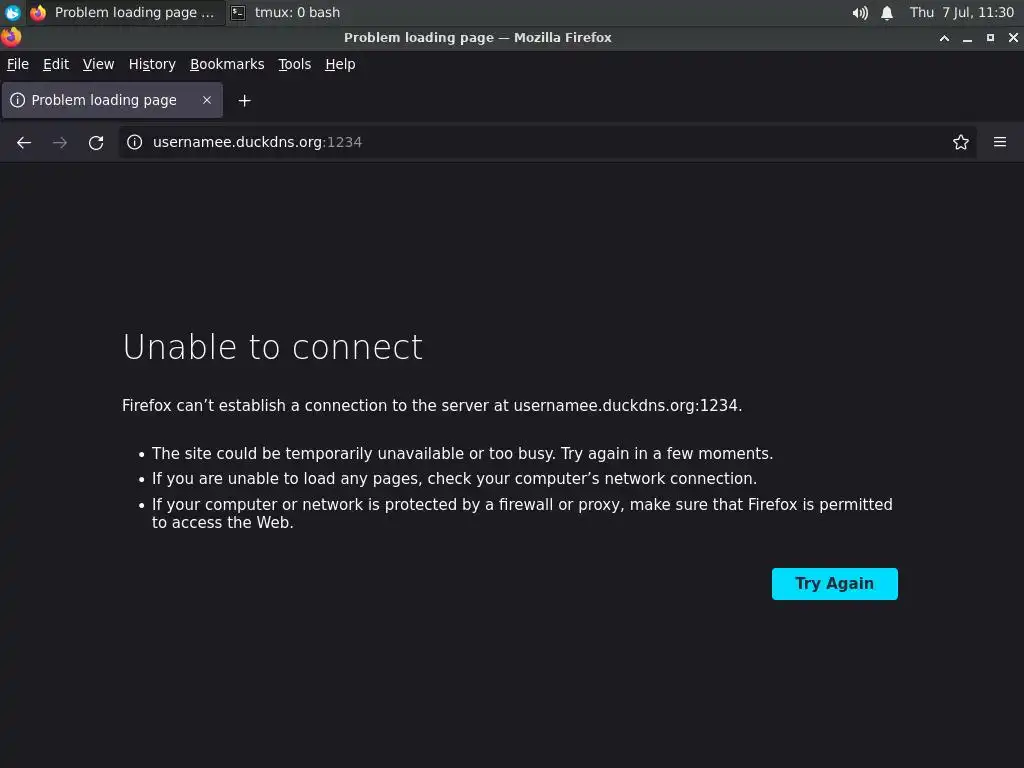Show notifications via the bell icon

tap(887, 13)
